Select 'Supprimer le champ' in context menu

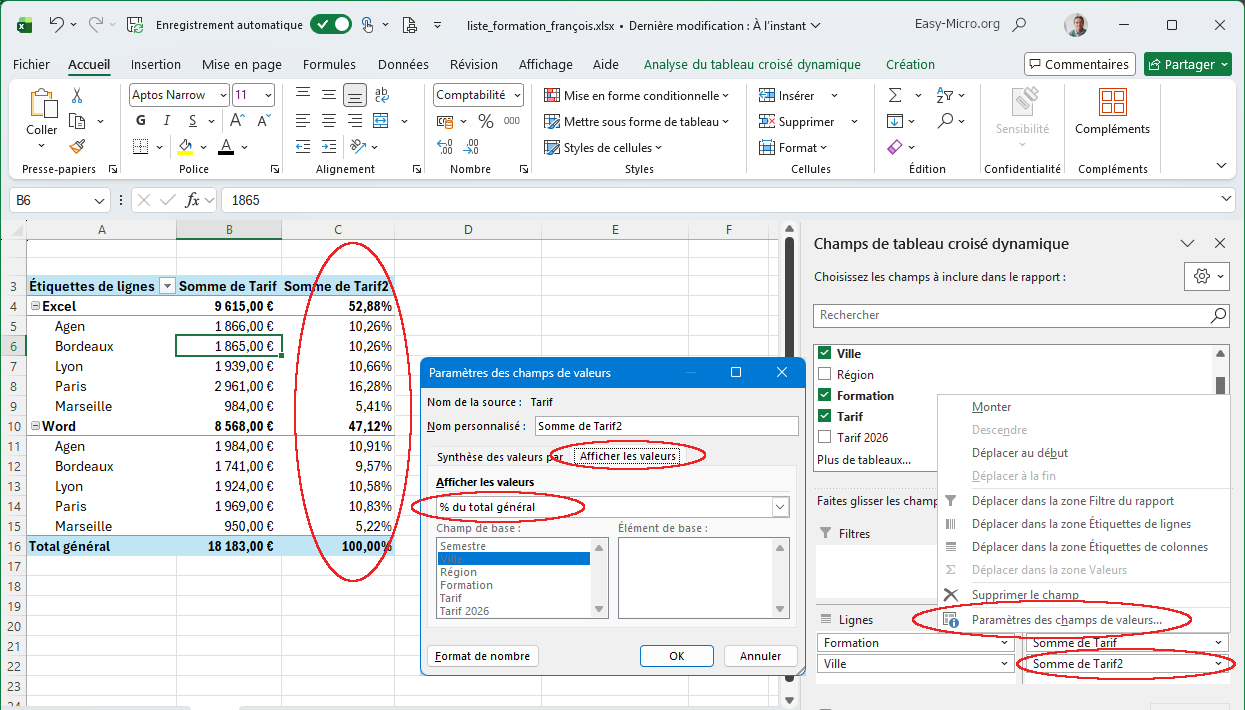pos(1024,595)
